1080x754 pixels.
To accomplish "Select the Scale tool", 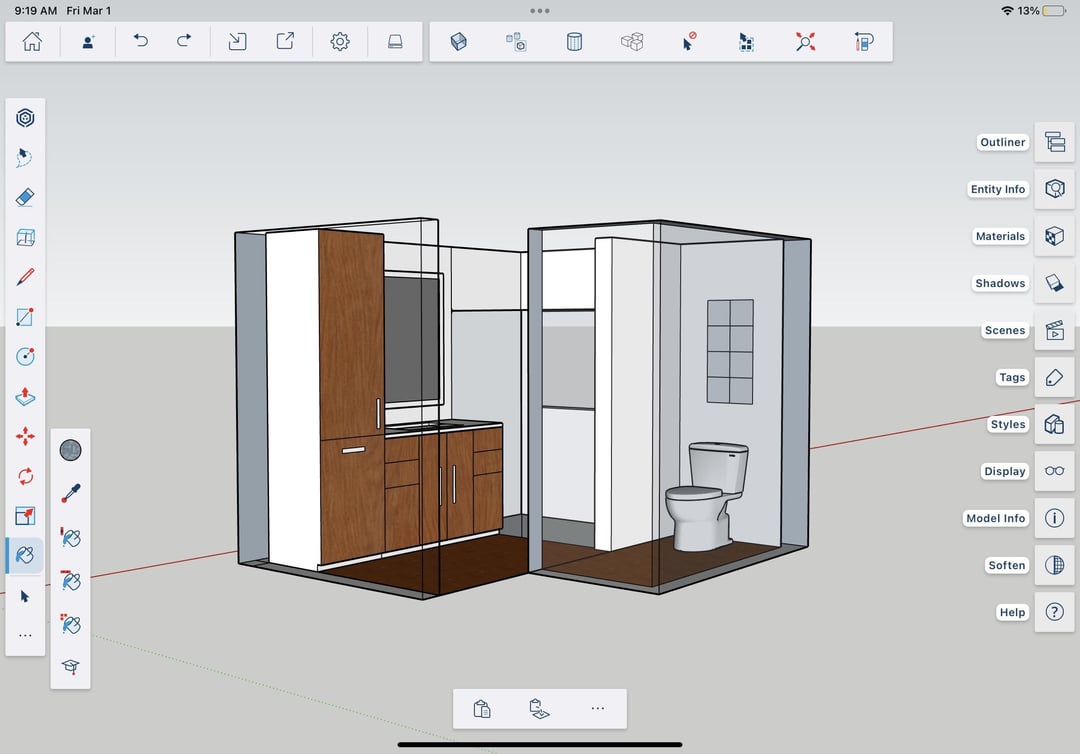I will (x=25, y=516).
